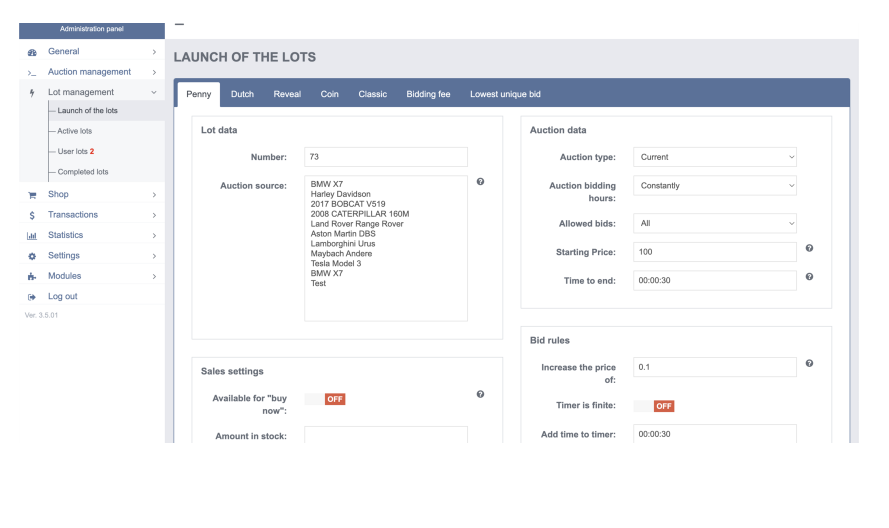Switch to the Coin tab
This screenshot has width=889, height=528.
click(329, 94)
